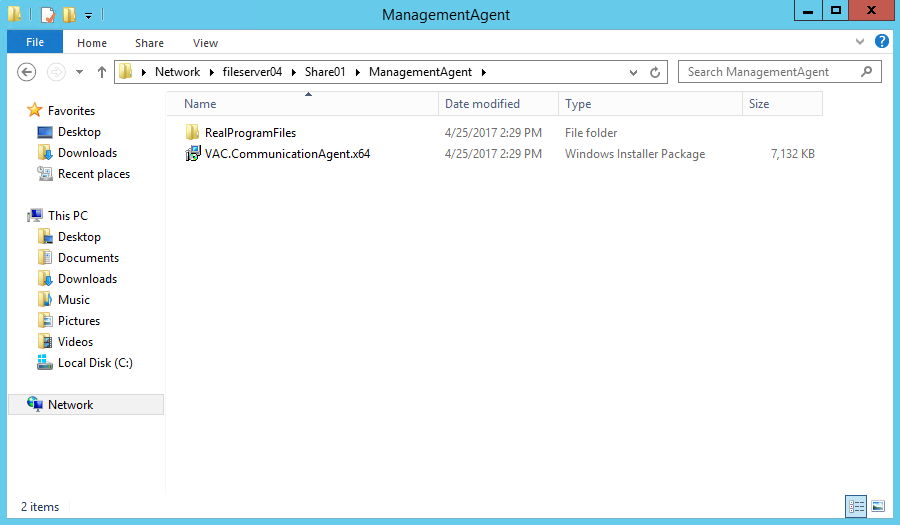Click the Videos folder icon
900x525 pixels.
[x=45, y=341]
